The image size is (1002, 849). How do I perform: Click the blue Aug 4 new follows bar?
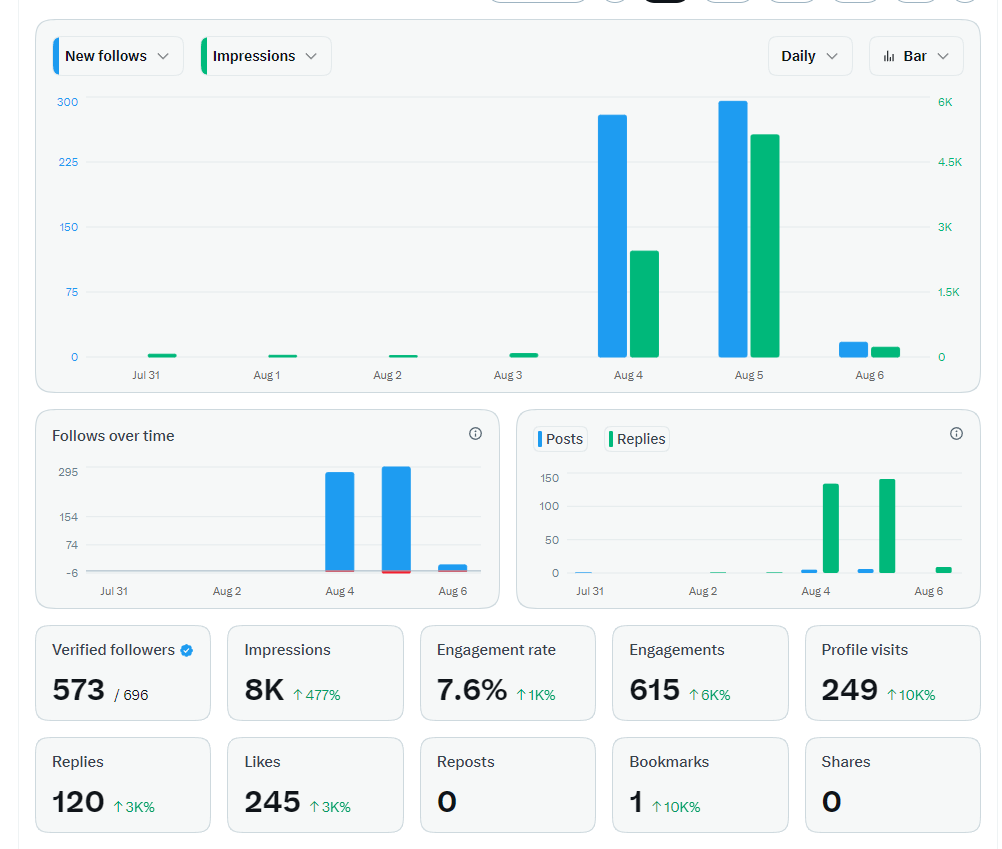(612, 236)
